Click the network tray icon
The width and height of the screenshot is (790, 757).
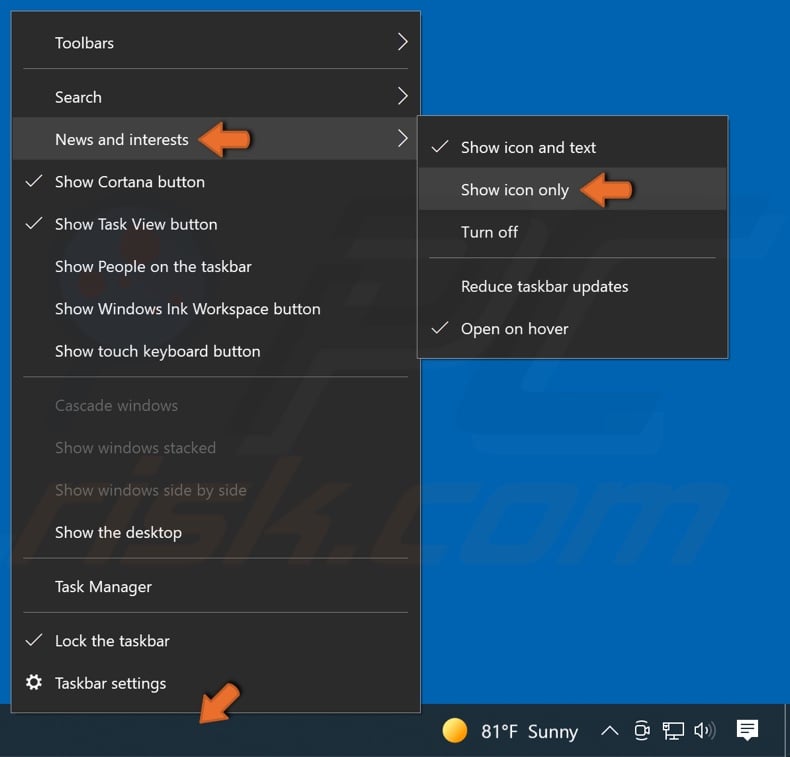tap(673, 730)
